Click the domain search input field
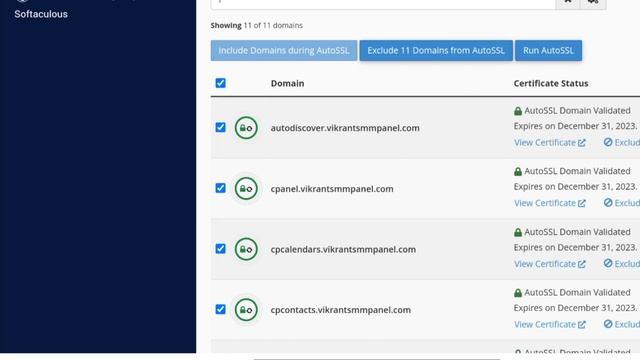Image resolution: width=640 pixels, height=360 pixels. [383, 3]
